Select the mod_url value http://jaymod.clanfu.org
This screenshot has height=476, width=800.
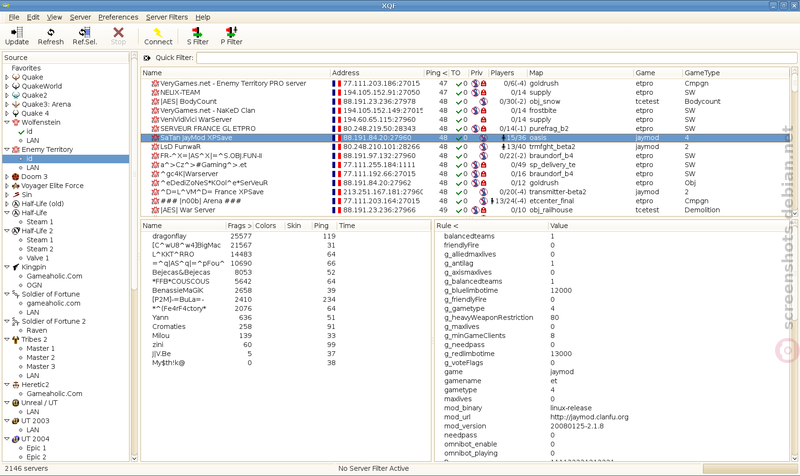589,417
